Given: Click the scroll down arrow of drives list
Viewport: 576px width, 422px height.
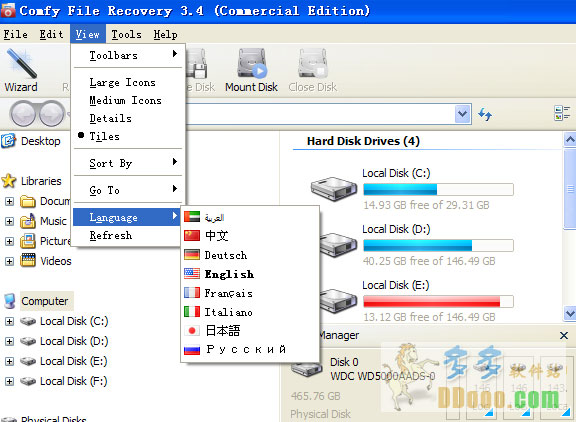Looking at the screenshot, I should [x=570, y=313].
